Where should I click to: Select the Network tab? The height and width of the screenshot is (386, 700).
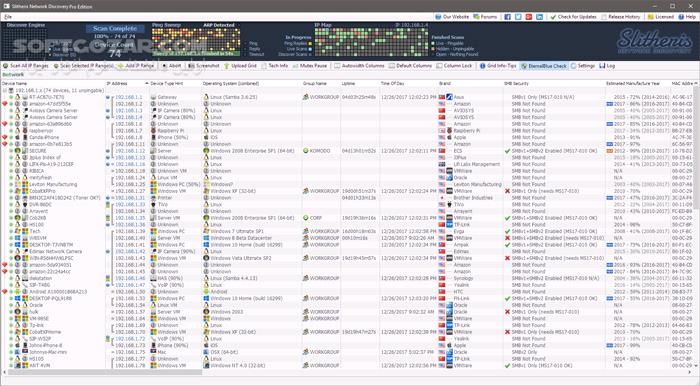pos(13,75)
